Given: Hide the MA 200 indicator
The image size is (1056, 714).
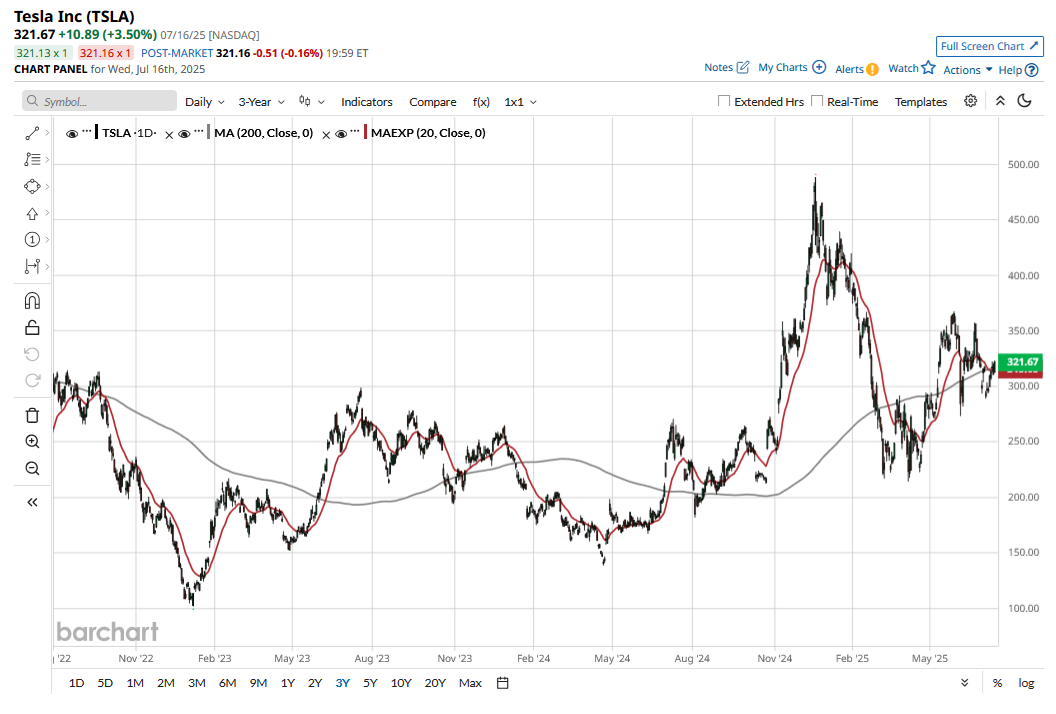Looking at the screenshot, I should [x=184, y=134].
